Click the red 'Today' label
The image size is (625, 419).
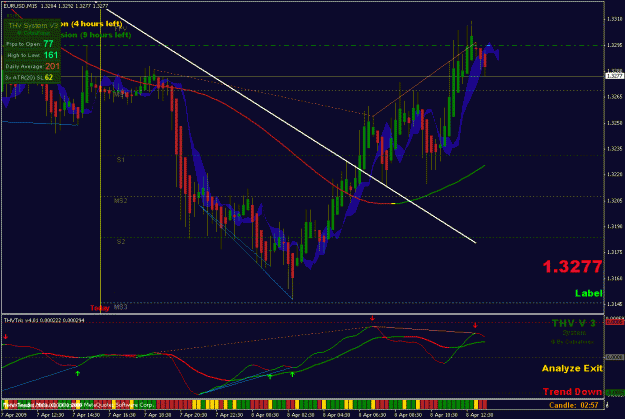tap(100, 308)
